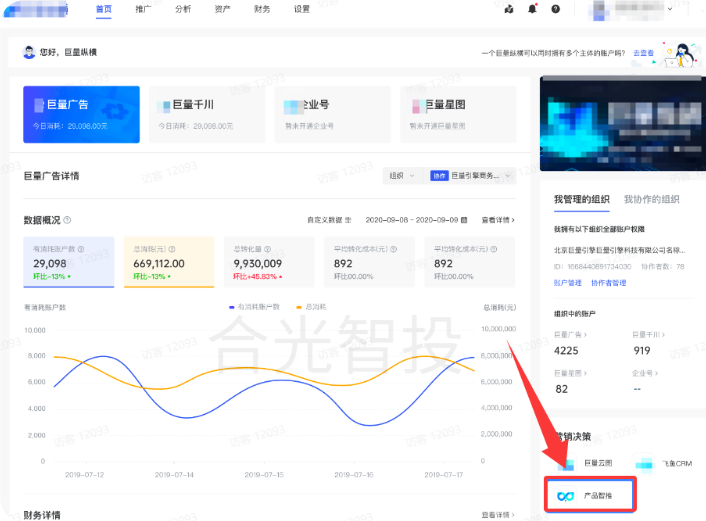
Task: Open the 资产 menu
Action: point(222,9)
